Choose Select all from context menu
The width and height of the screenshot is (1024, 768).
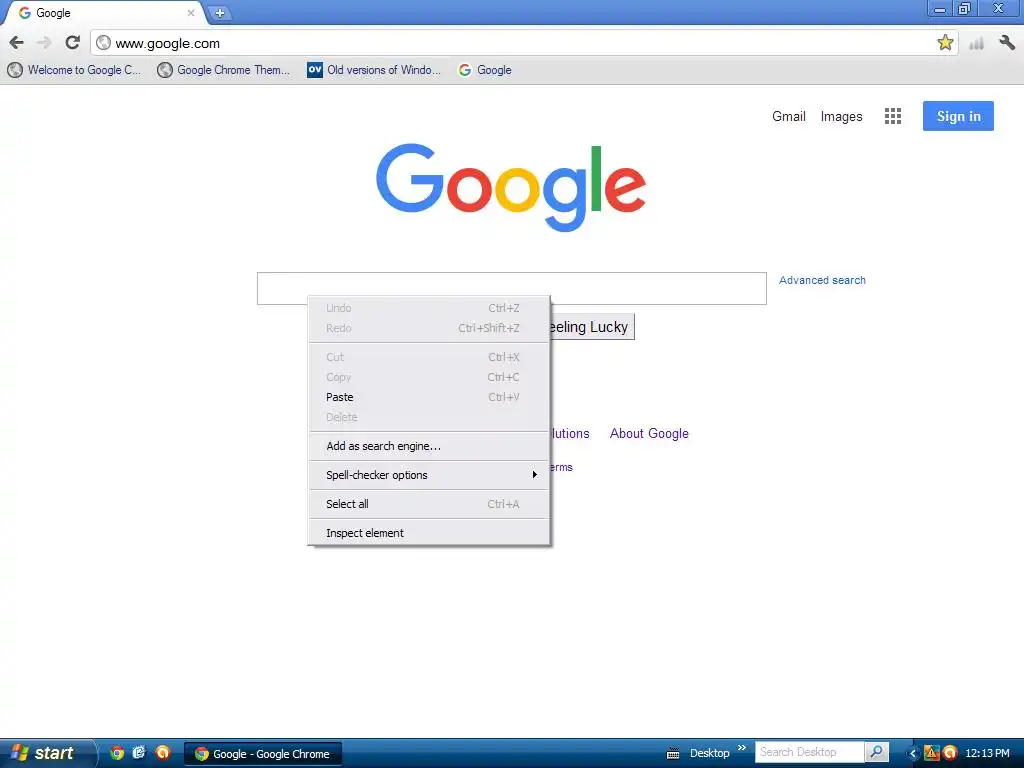coord(428,504)
